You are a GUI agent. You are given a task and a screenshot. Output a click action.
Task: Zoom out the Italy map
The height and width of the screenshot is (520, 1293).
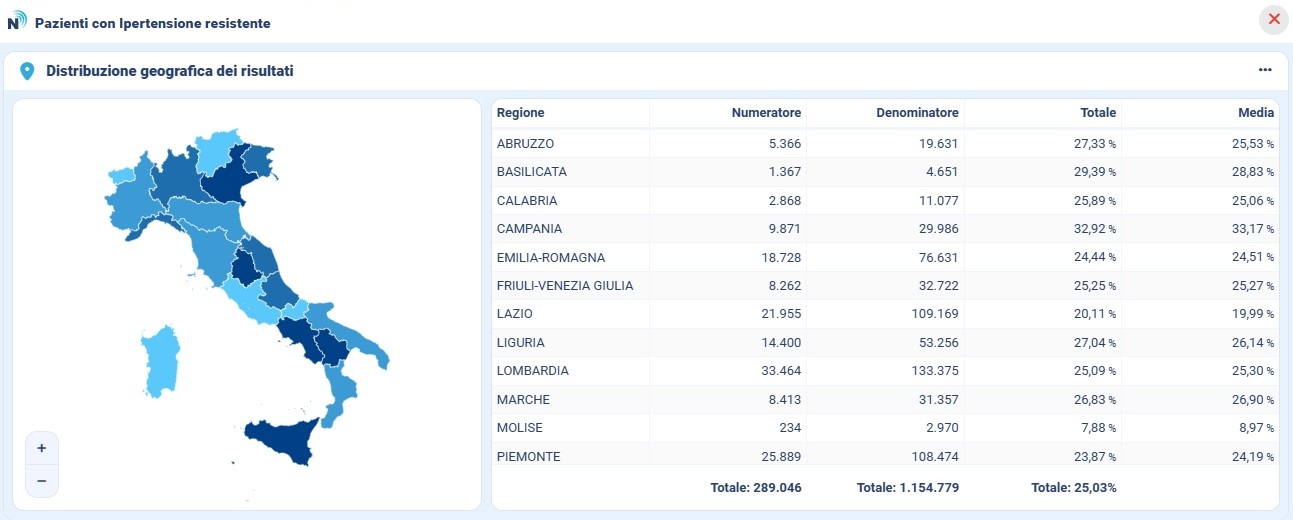(x=42, y=481)
